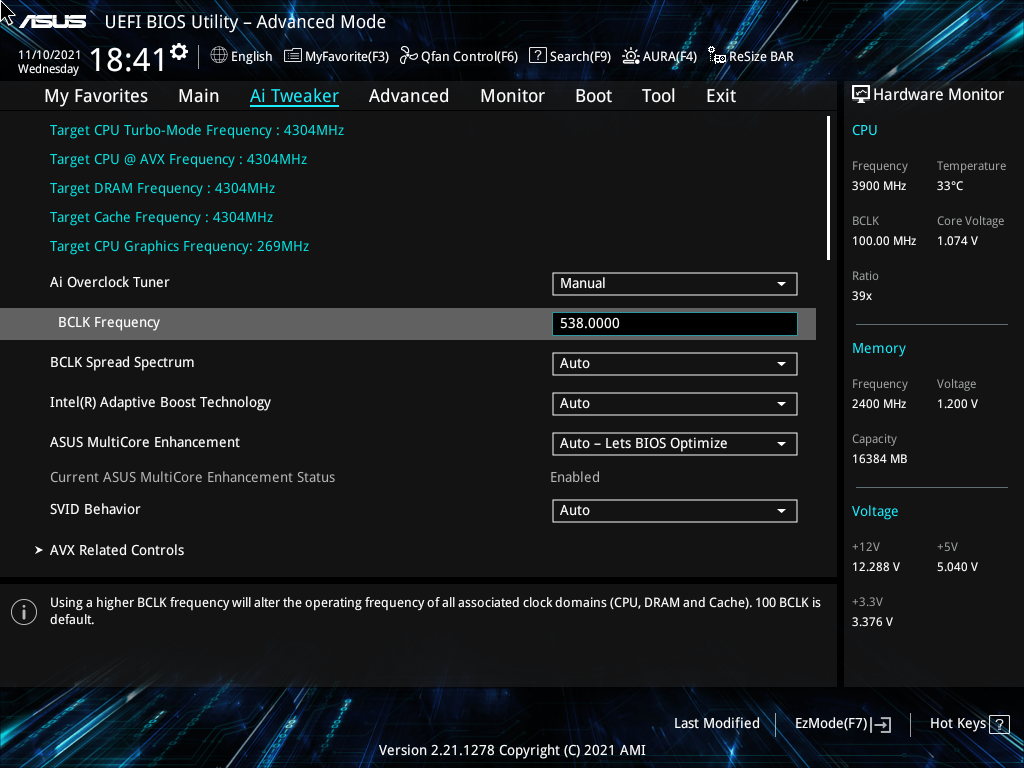Open the Tool tab

tap(658, 96)
